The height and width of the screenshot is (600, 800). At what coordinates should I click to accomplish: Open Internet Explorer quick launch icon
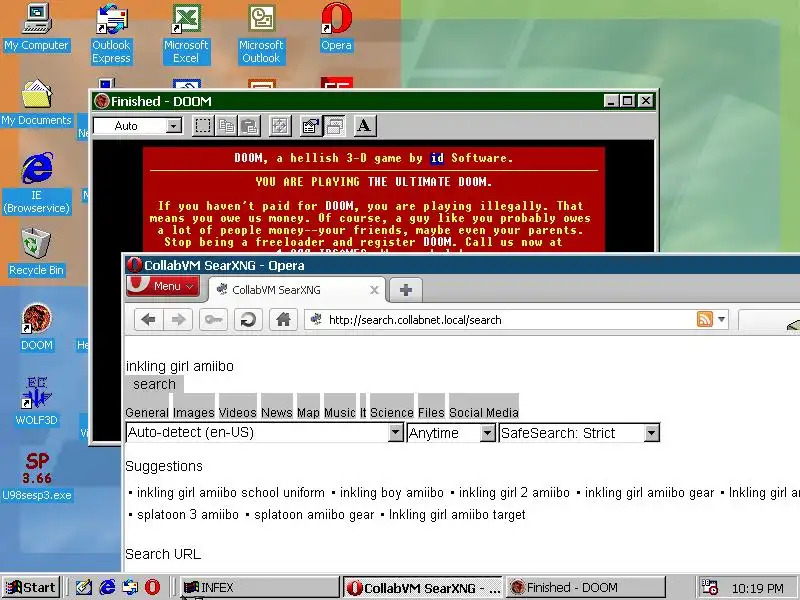[x=107, y=587]
